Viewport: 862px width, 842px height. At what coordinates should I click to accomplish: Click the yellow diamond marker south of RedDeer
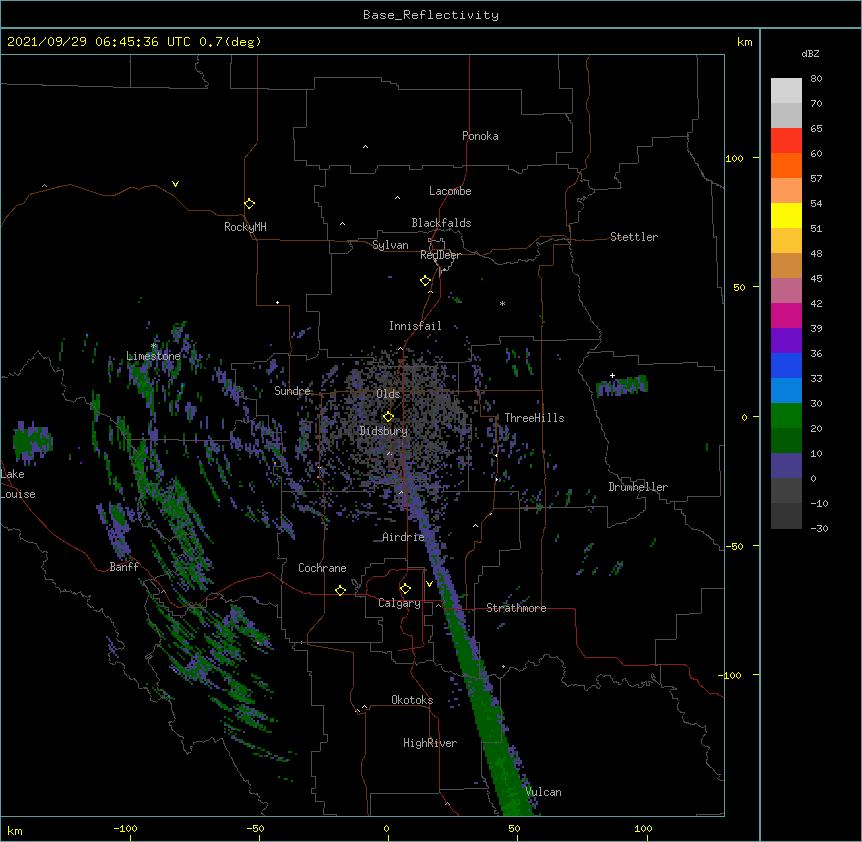coord(425,281)
